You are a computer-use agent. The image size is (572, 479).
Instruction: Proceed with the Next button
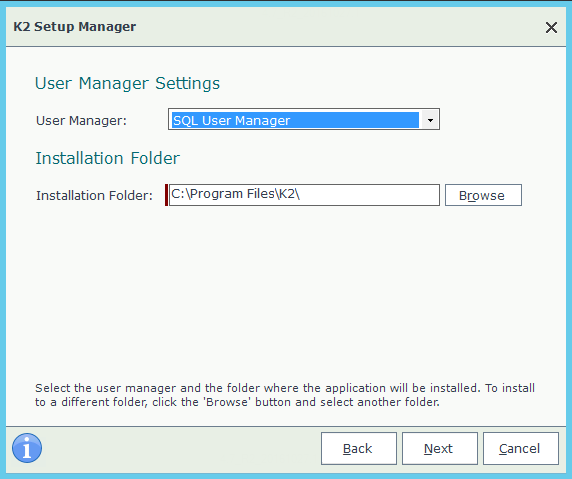[440, 448]
